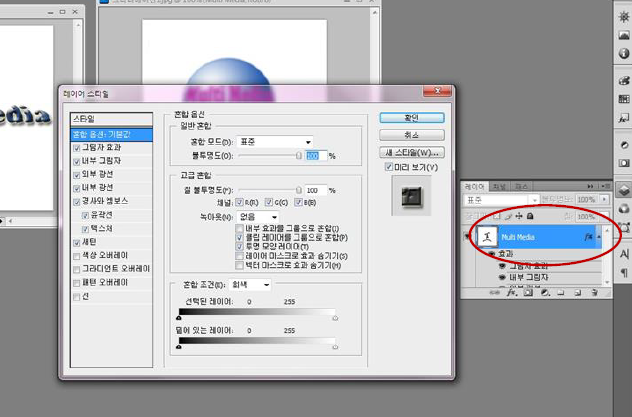This screenshot has height=417, width=632.
Task: Open the Masks panel icon
Action: click(x=624, y=163)
